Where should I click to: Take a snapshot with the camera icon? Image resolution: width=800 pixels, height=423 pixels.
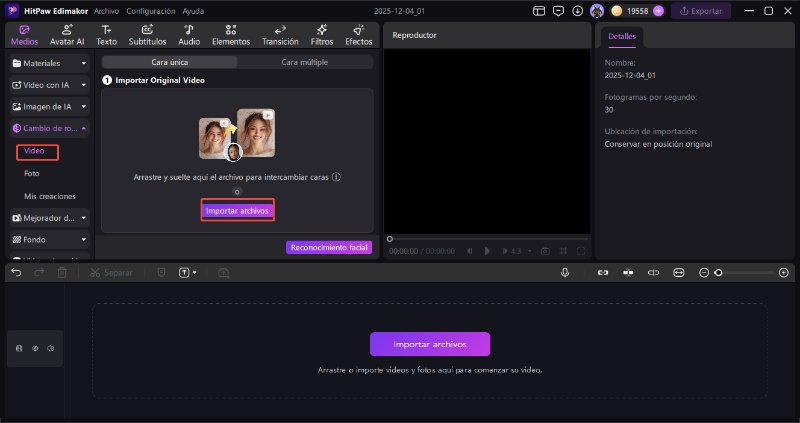pyautogui.click(x=545, y=251)
